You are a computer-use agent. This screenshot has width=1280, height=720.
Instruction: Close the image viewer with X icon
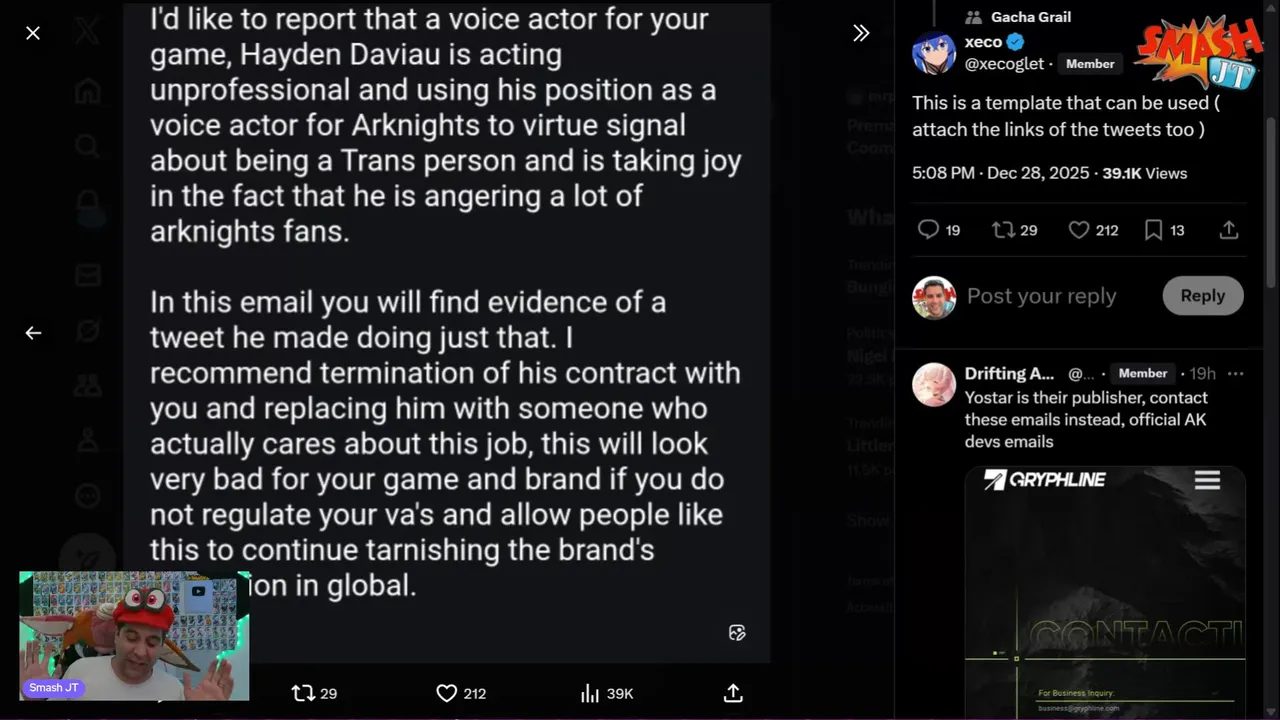point(33,33)
